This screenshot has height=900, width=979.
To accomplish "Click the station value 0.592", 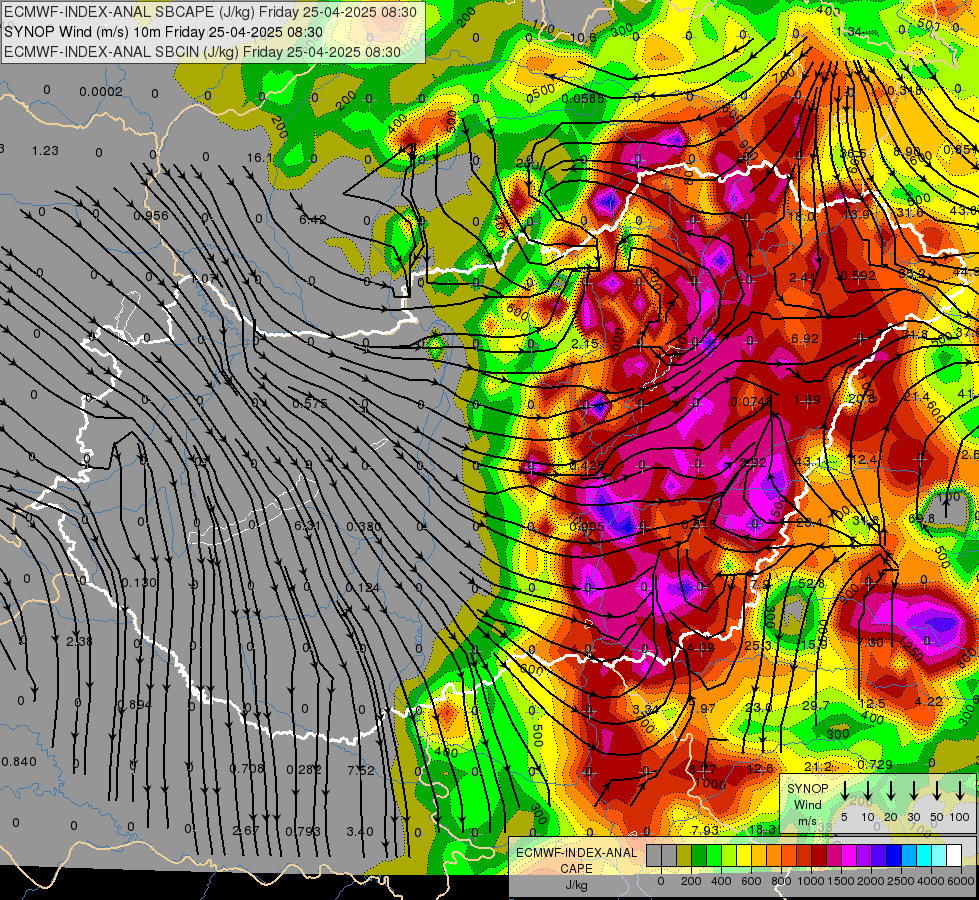I will 858,275.
